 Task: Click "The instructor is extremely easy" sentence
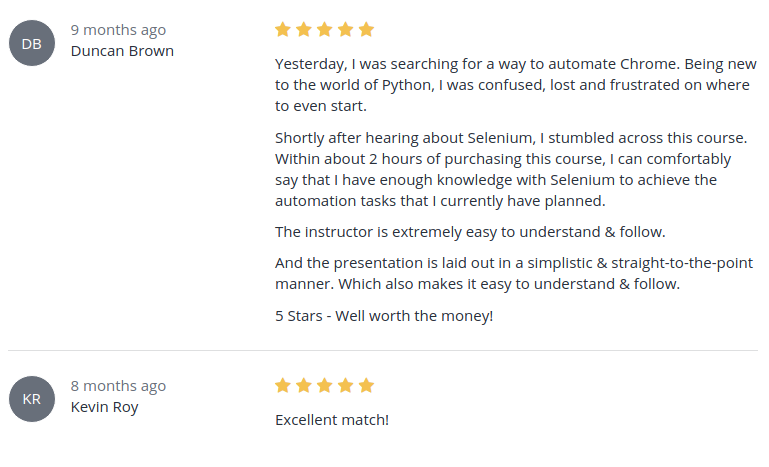tap(470, 233)
